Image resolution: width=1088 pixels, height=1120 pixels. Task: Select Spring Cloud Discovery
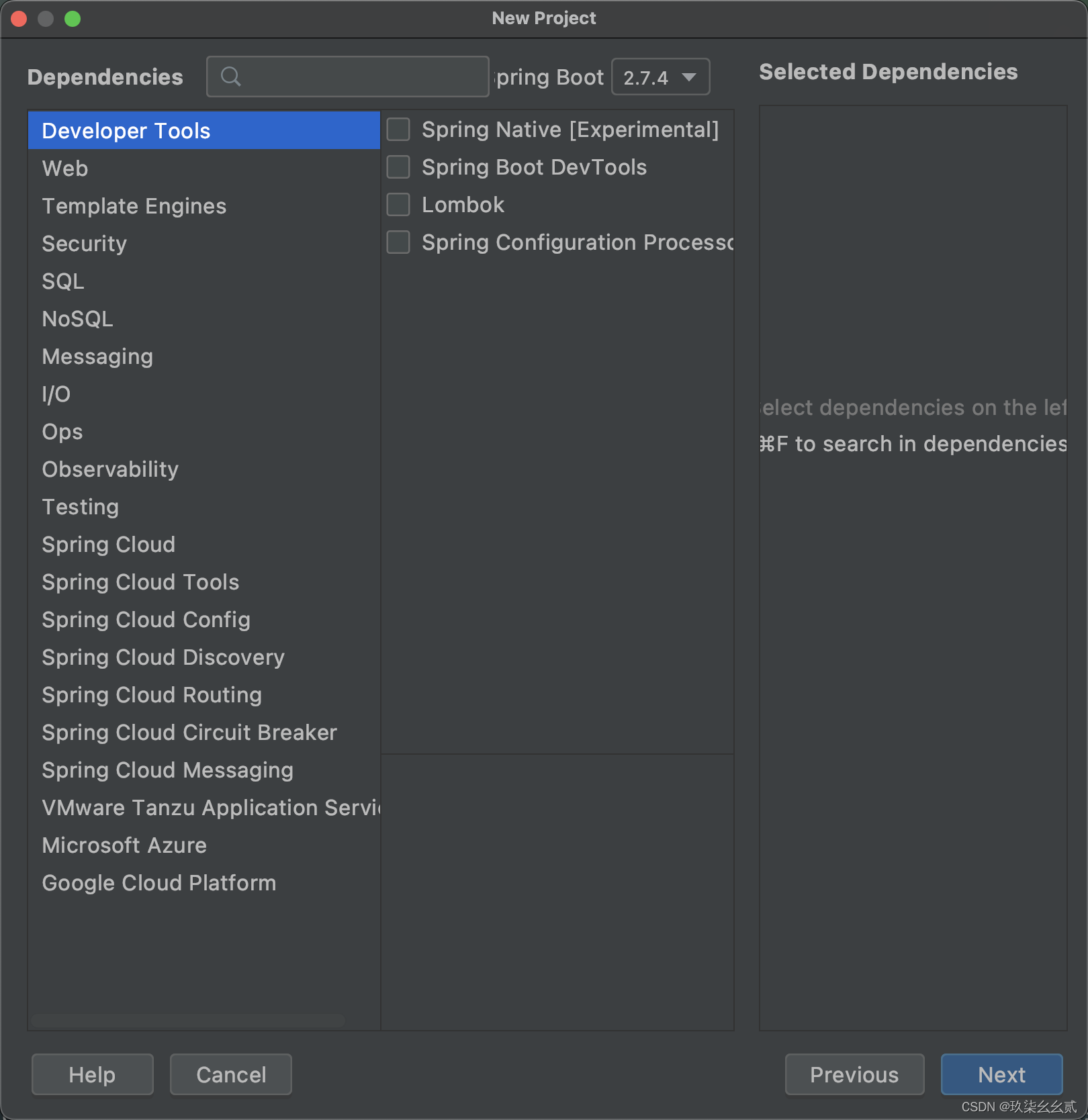pos(163,657)
